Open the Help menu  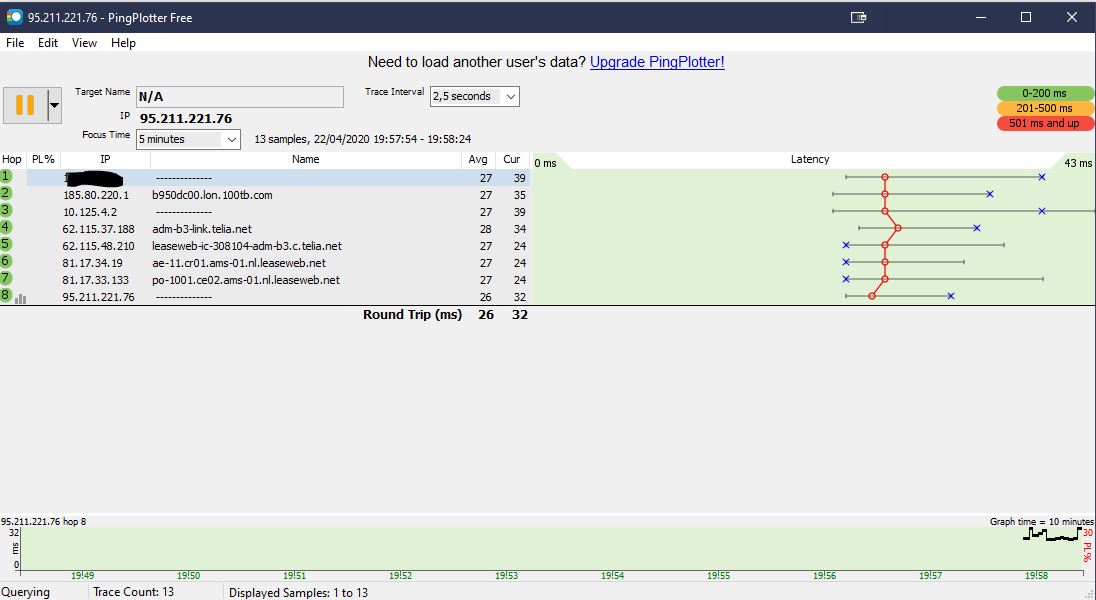pyautogui.click(x=123, y=43)
